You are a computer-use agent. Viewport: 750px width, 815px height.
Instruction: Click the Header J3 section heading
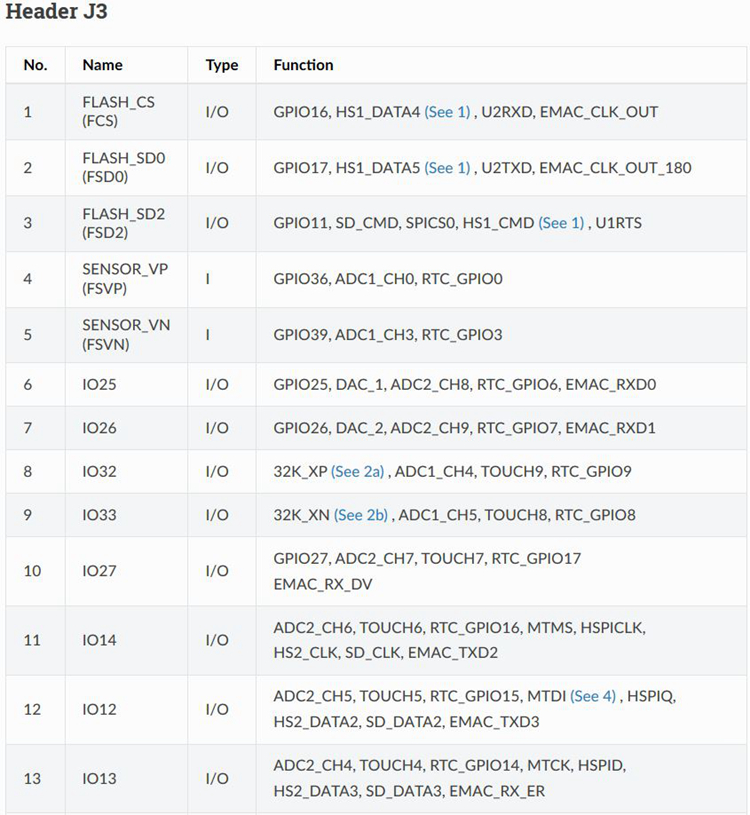(x=57, y=13)
